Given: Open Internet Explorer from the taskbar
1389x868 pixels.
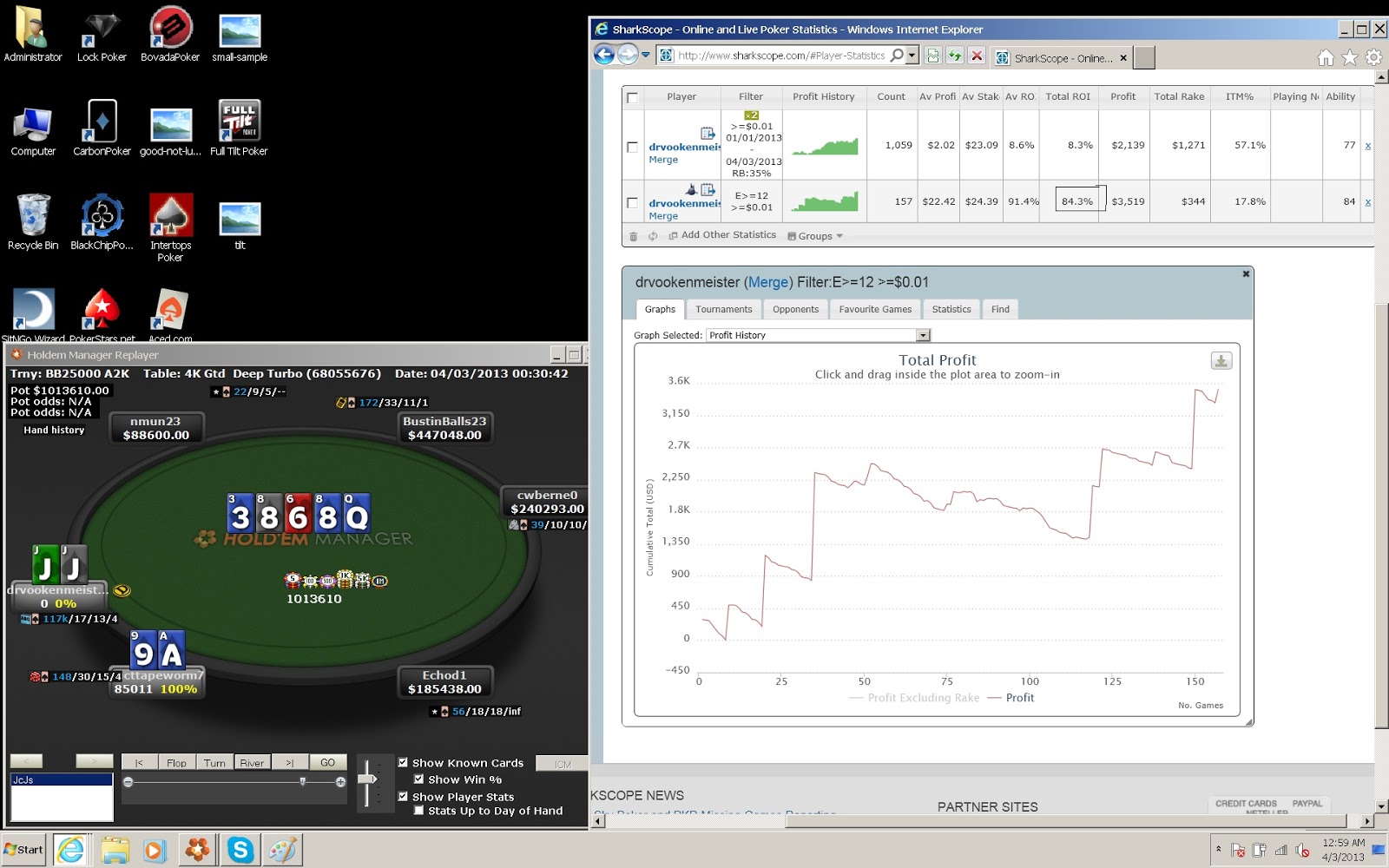Looking at the screenshot, I should (70, 850).
